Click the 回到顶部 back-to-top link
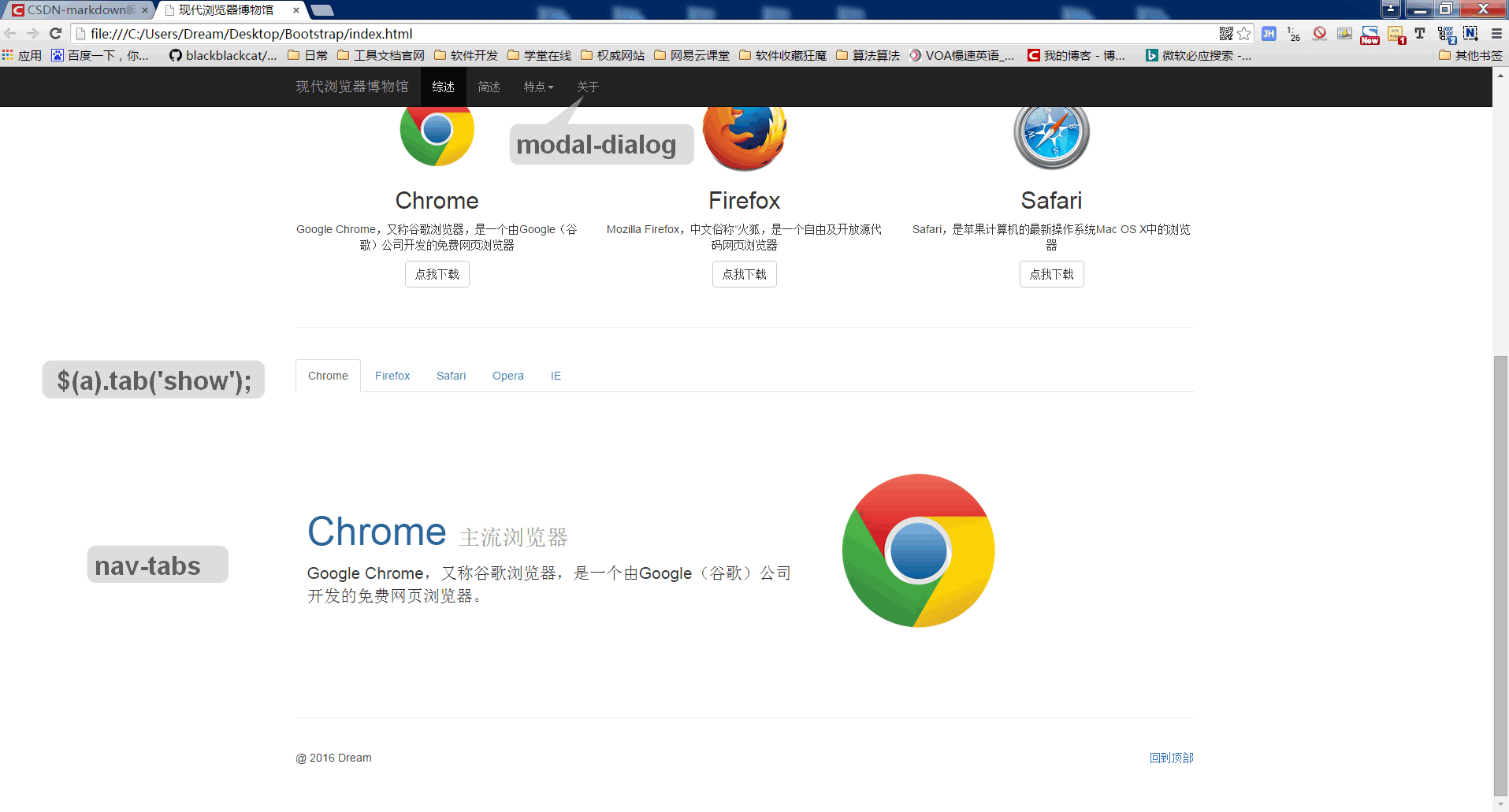The image size is (1509, 812). click(1171, 758)
